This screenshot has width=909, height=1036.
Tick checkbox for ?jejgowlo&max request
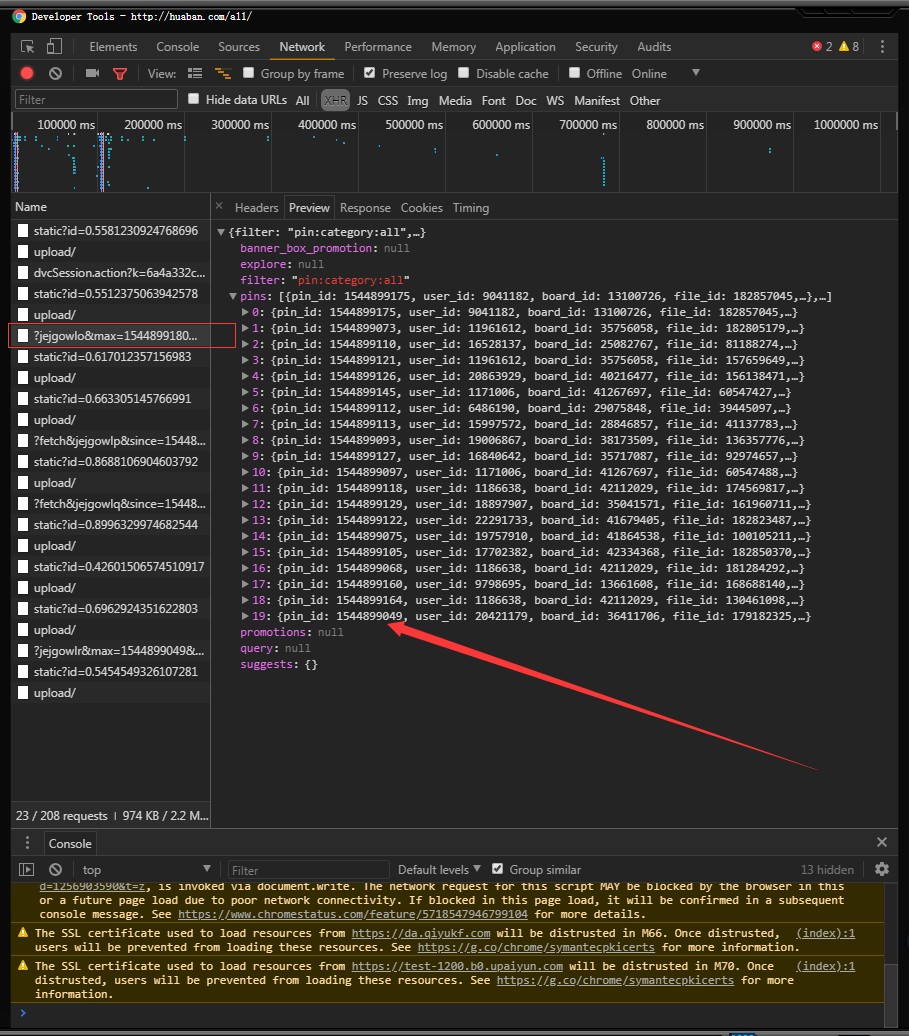[x=23, y=336]
